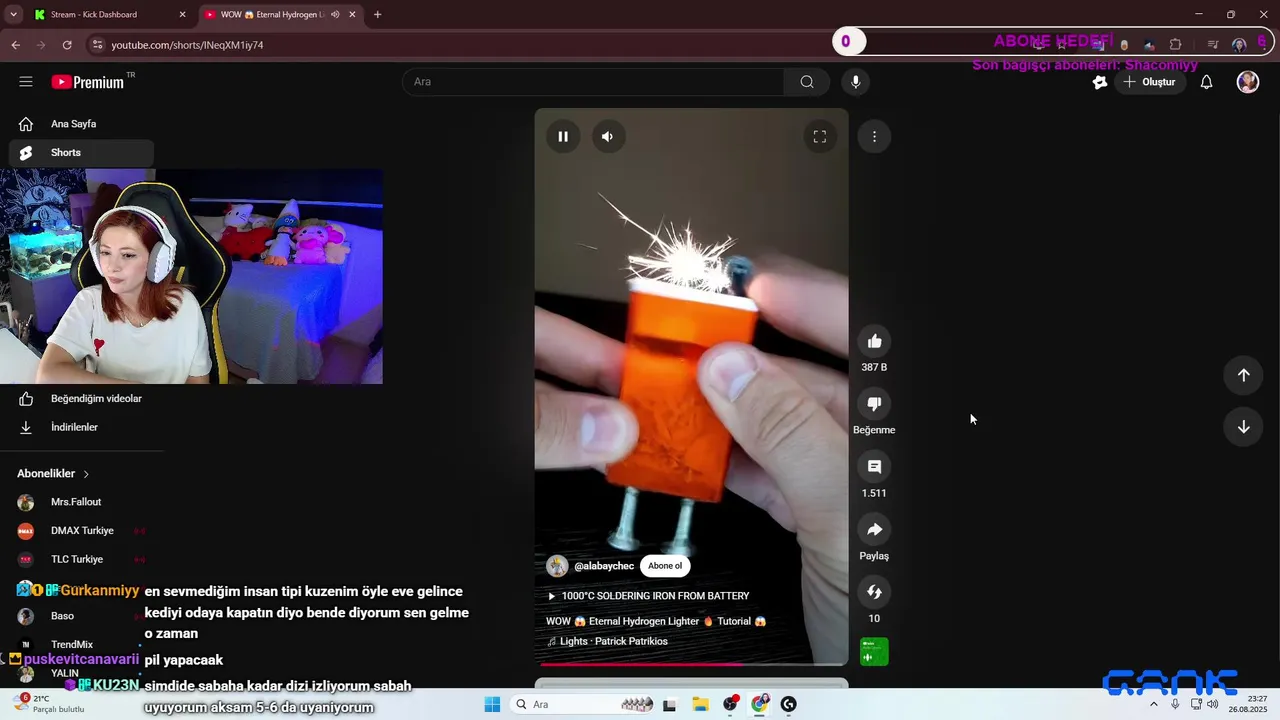Close the YouTube Shorts tab

[x=353, y=15]
